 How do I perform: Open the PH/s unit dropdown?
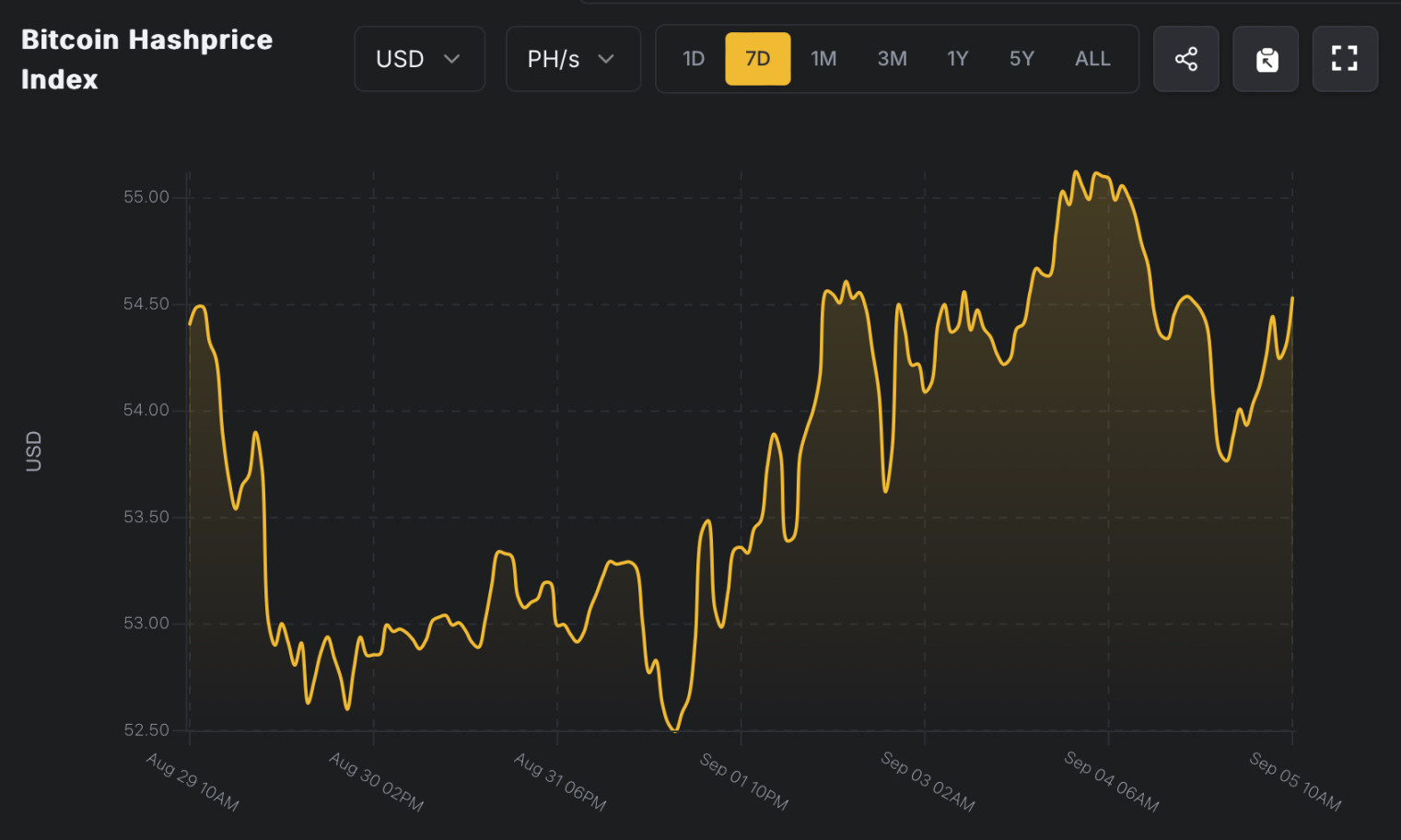coord(572,59)
